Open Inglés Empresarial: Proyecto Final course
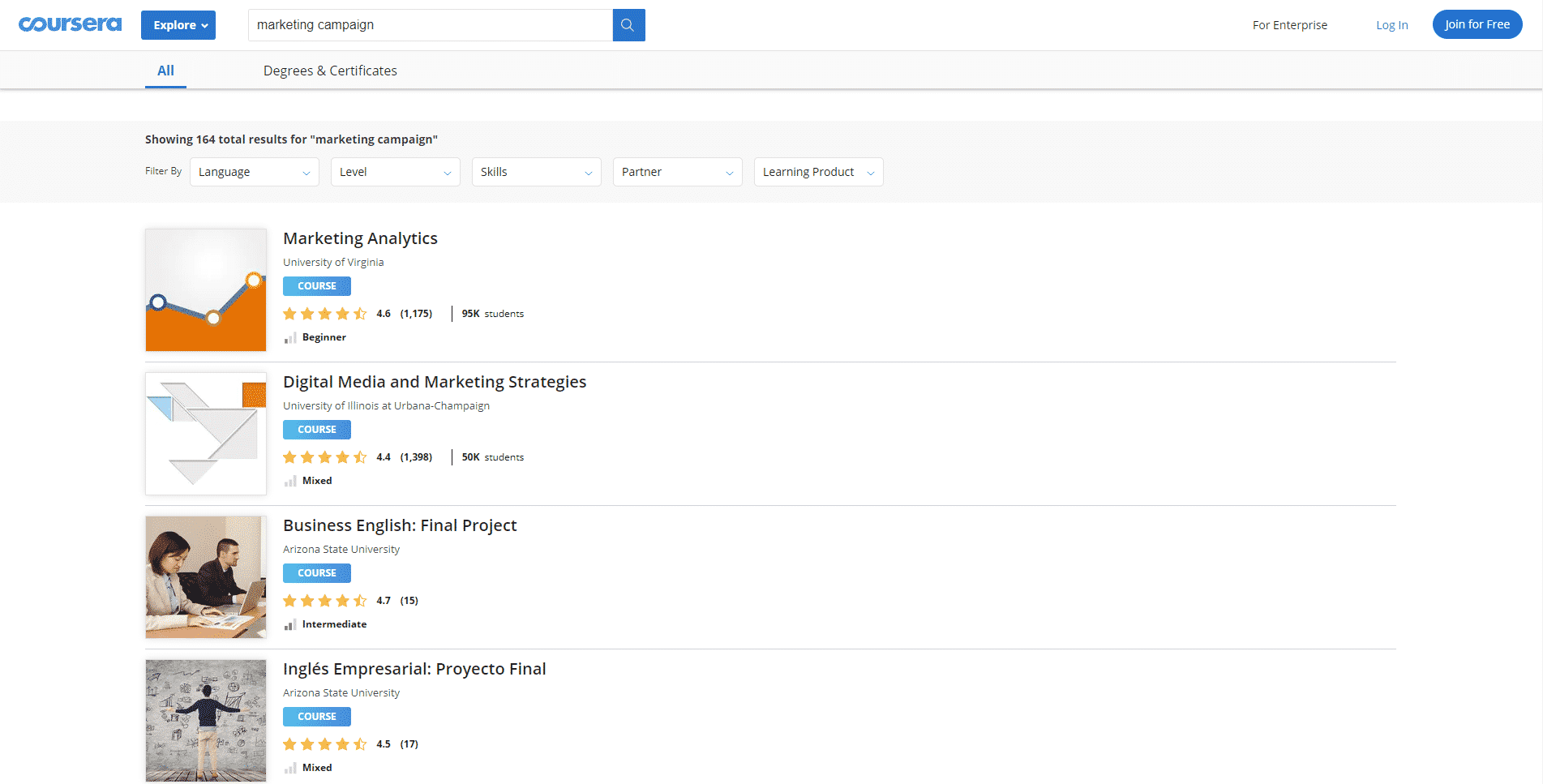Screen dimensions: 1543x784 (x=414, y=669)
